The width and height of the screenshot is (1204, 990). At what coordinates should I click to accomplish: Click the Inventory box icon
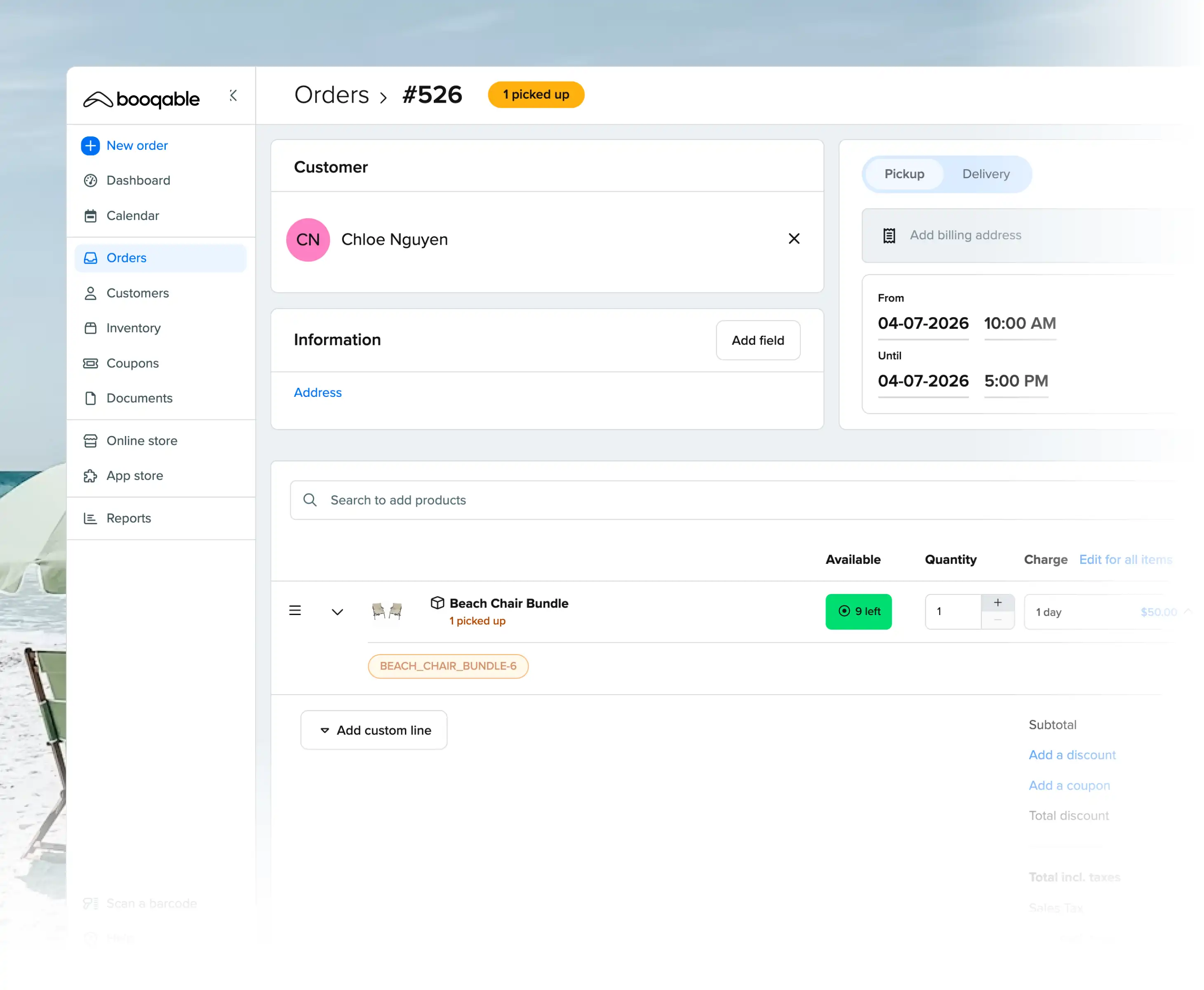[x=90, y=328]
